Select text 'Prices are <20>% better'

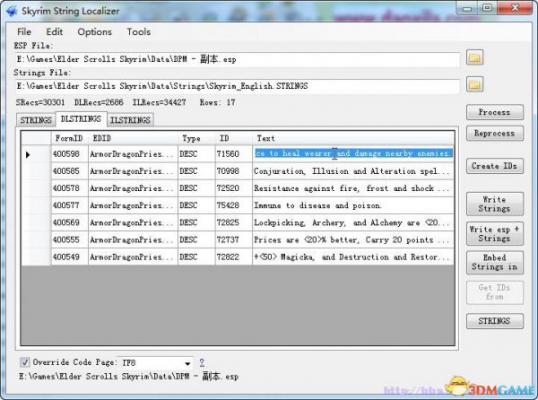click(x=306, y=240)
